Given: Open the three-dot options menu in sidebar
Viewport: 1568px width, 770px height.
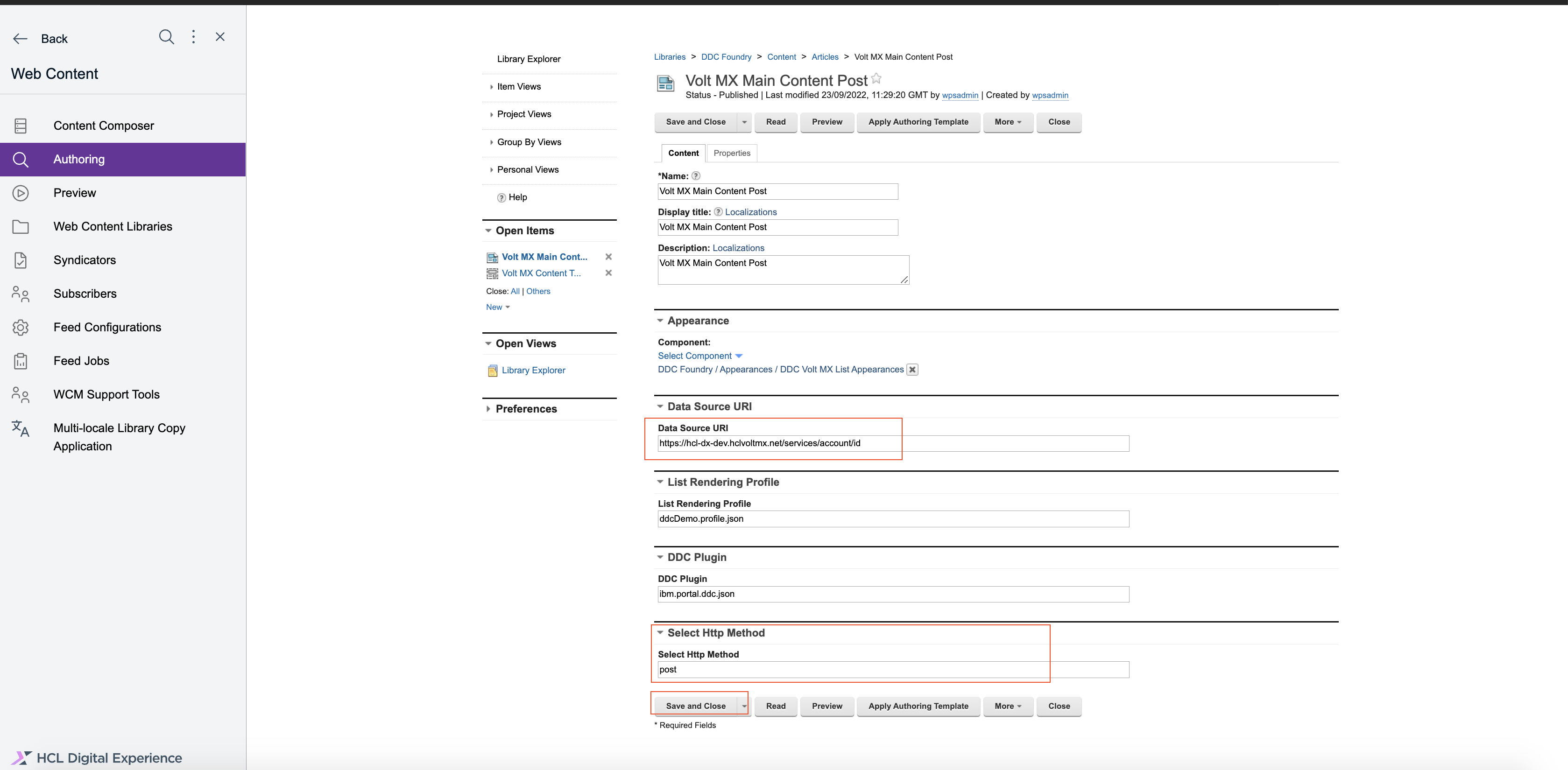Looking at the screenshot, I should (194, 37).
